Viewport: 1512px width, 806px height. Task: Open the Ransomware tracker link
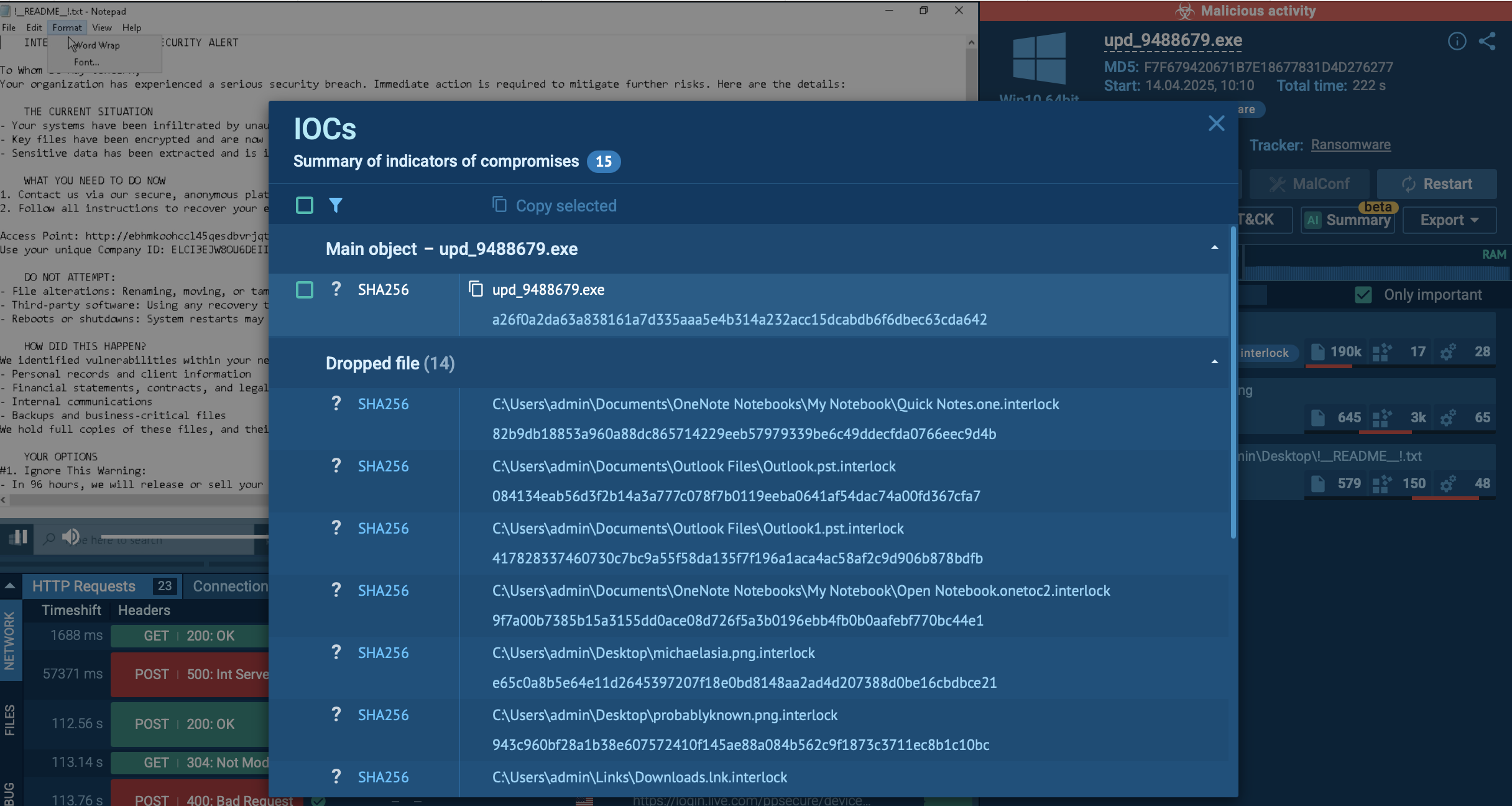click(1350, 145)
